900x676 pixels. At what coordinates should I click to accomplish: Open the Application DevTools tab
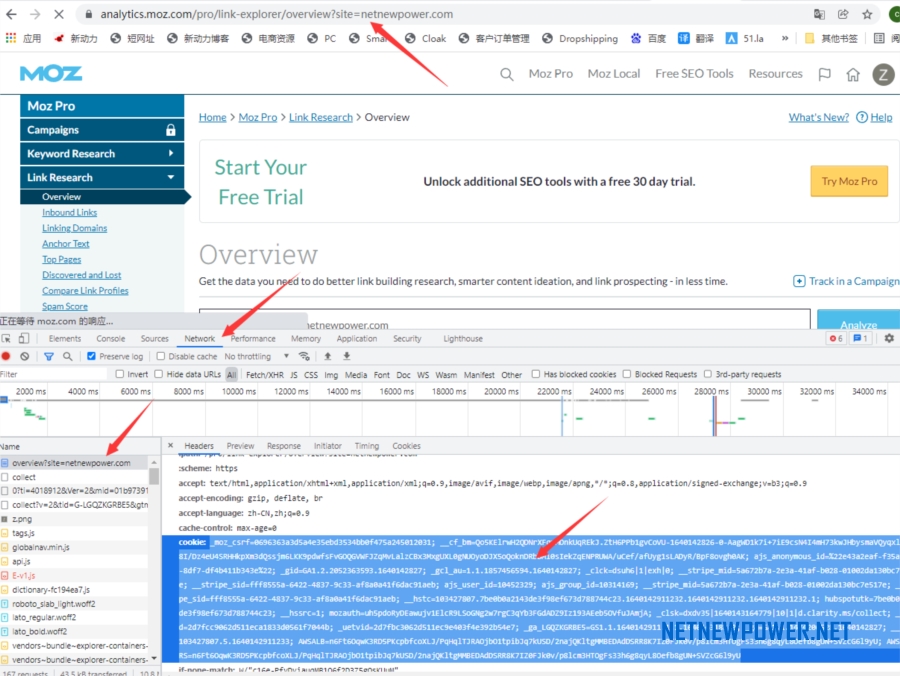(x=356, y=339)
